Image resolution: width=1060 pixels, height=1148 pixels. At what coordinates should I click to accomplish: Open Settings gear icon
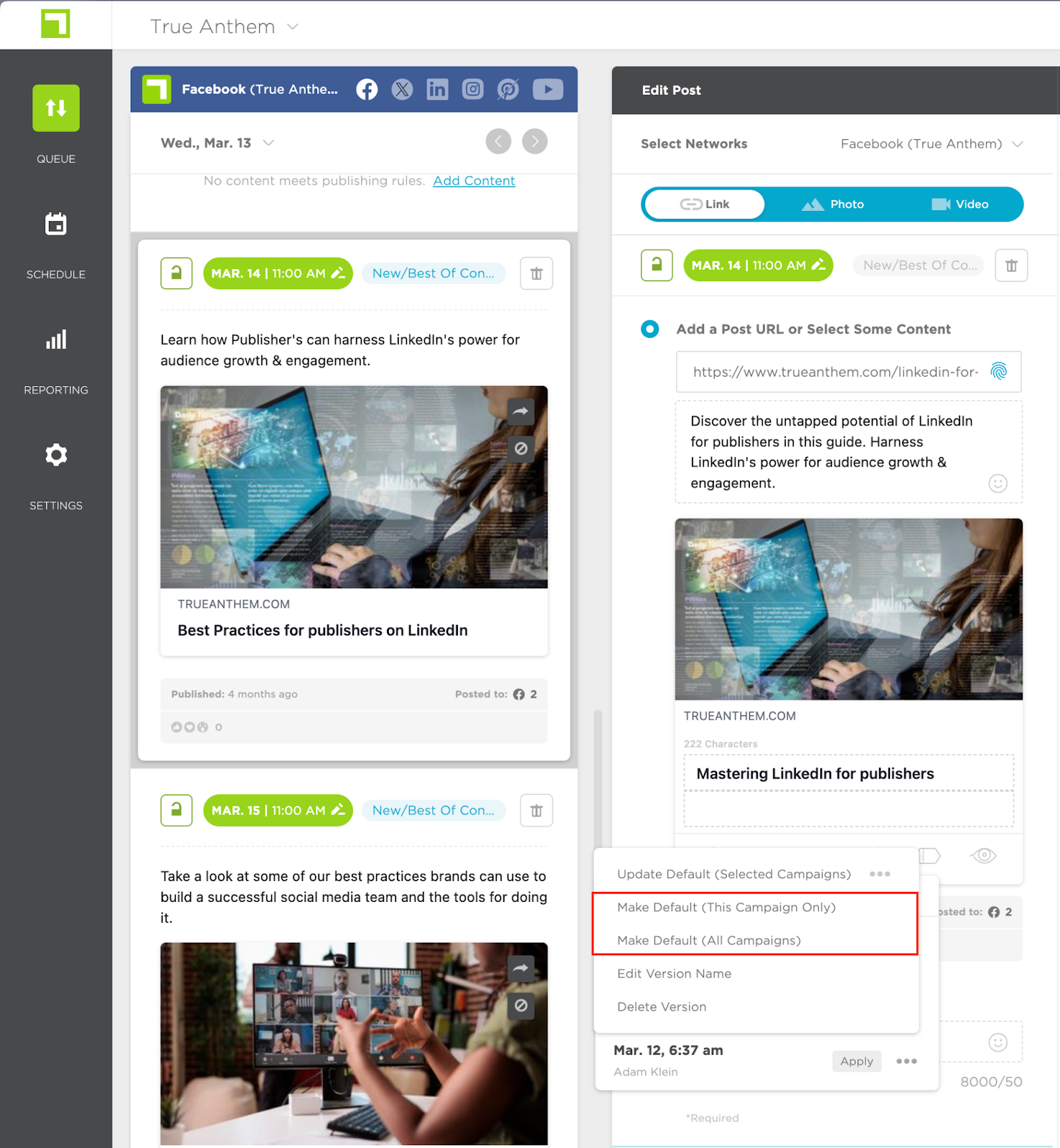tap(56, 455)
